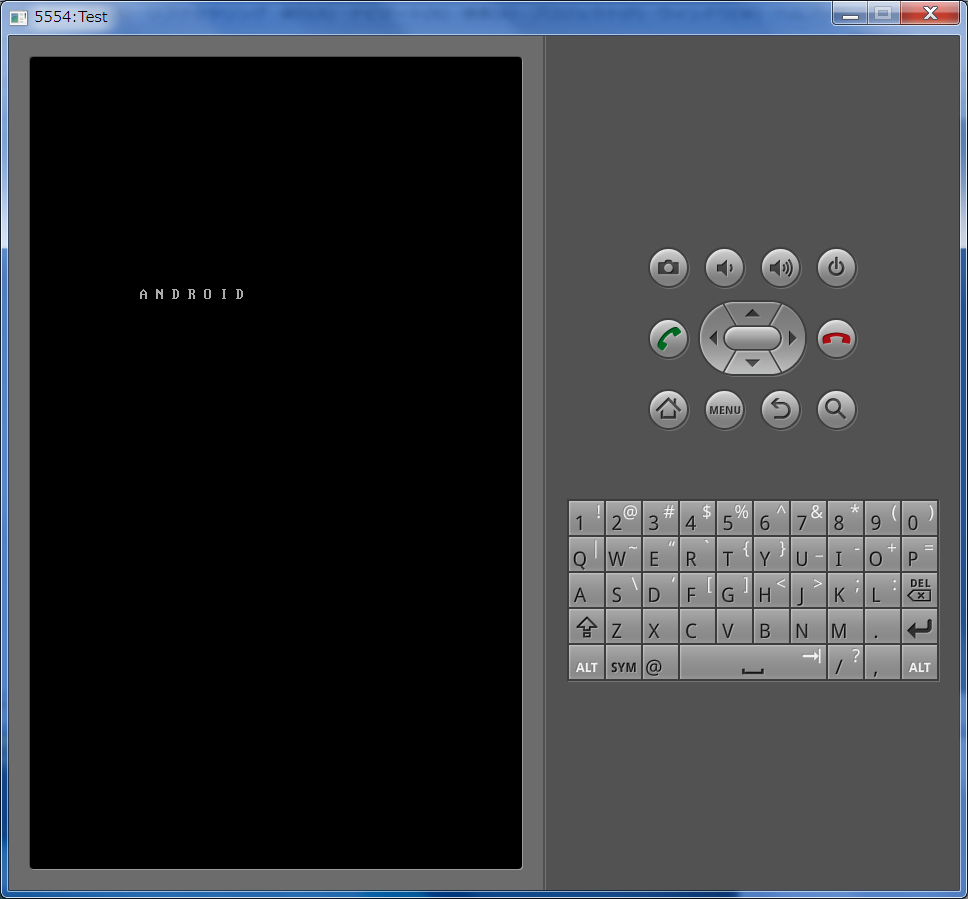Open the options with MENU button

[725, 409]
